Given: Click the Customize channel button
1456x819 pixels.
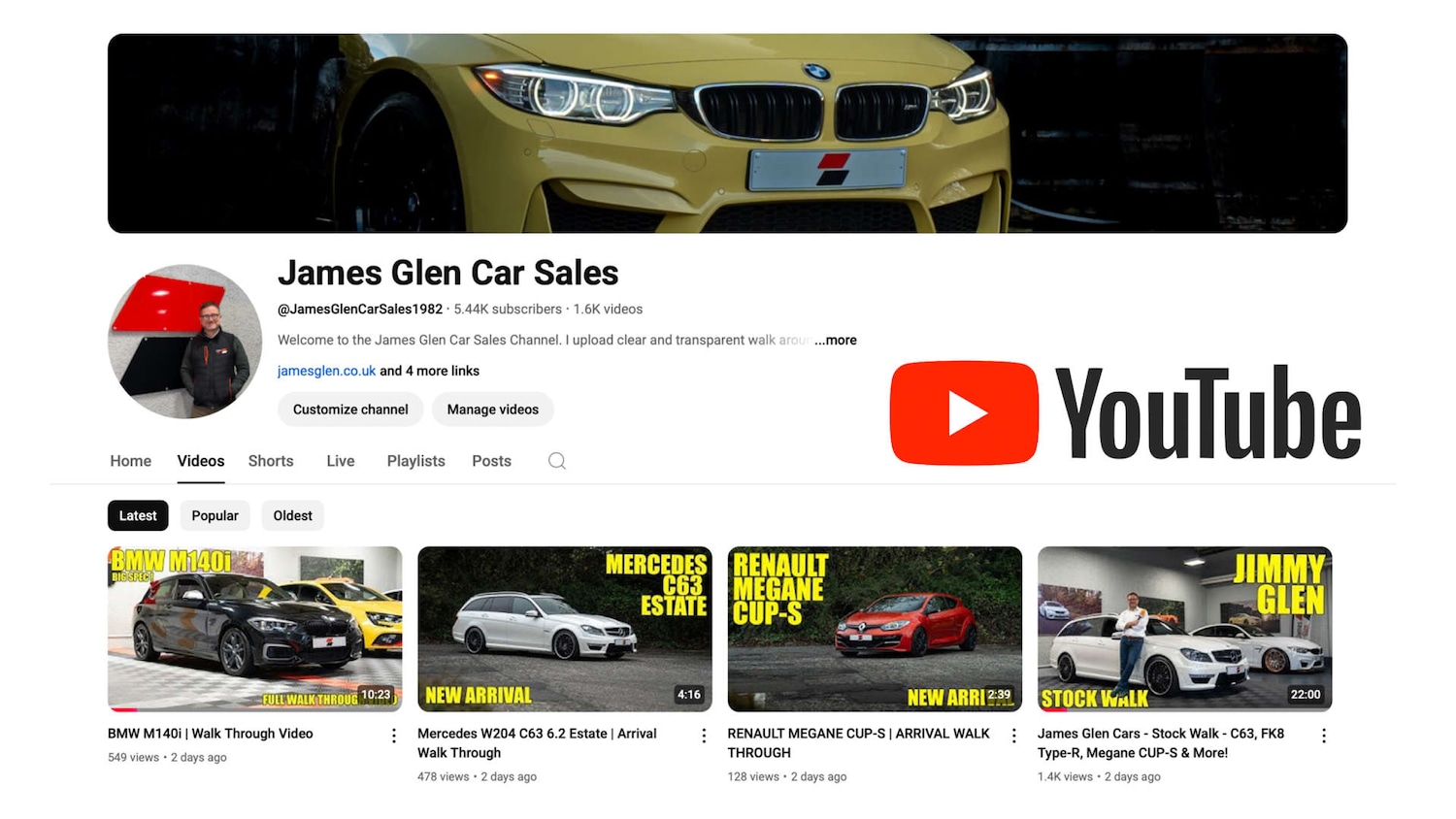Looking at the screenshot, I should (349, 409).
